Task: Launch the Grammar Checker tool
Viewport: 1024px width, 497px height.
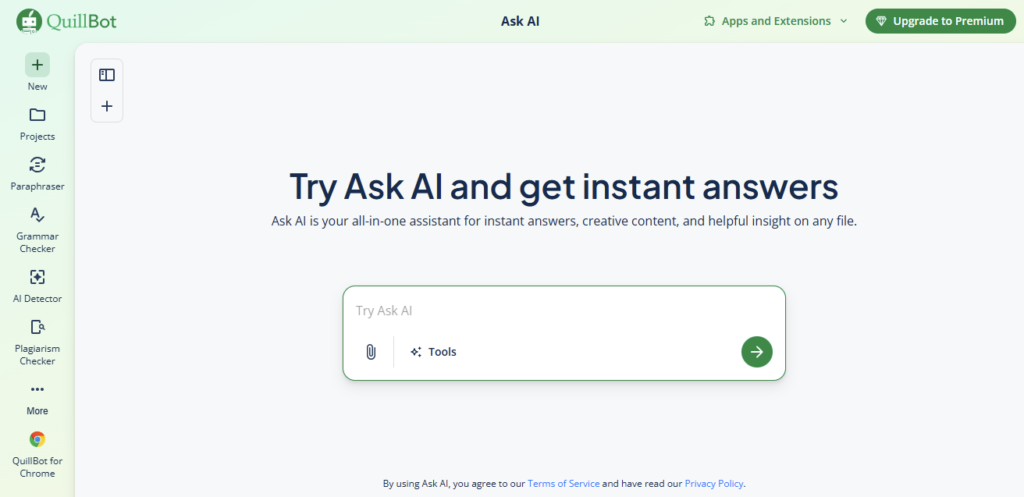Action: click(x=37, y=215)
